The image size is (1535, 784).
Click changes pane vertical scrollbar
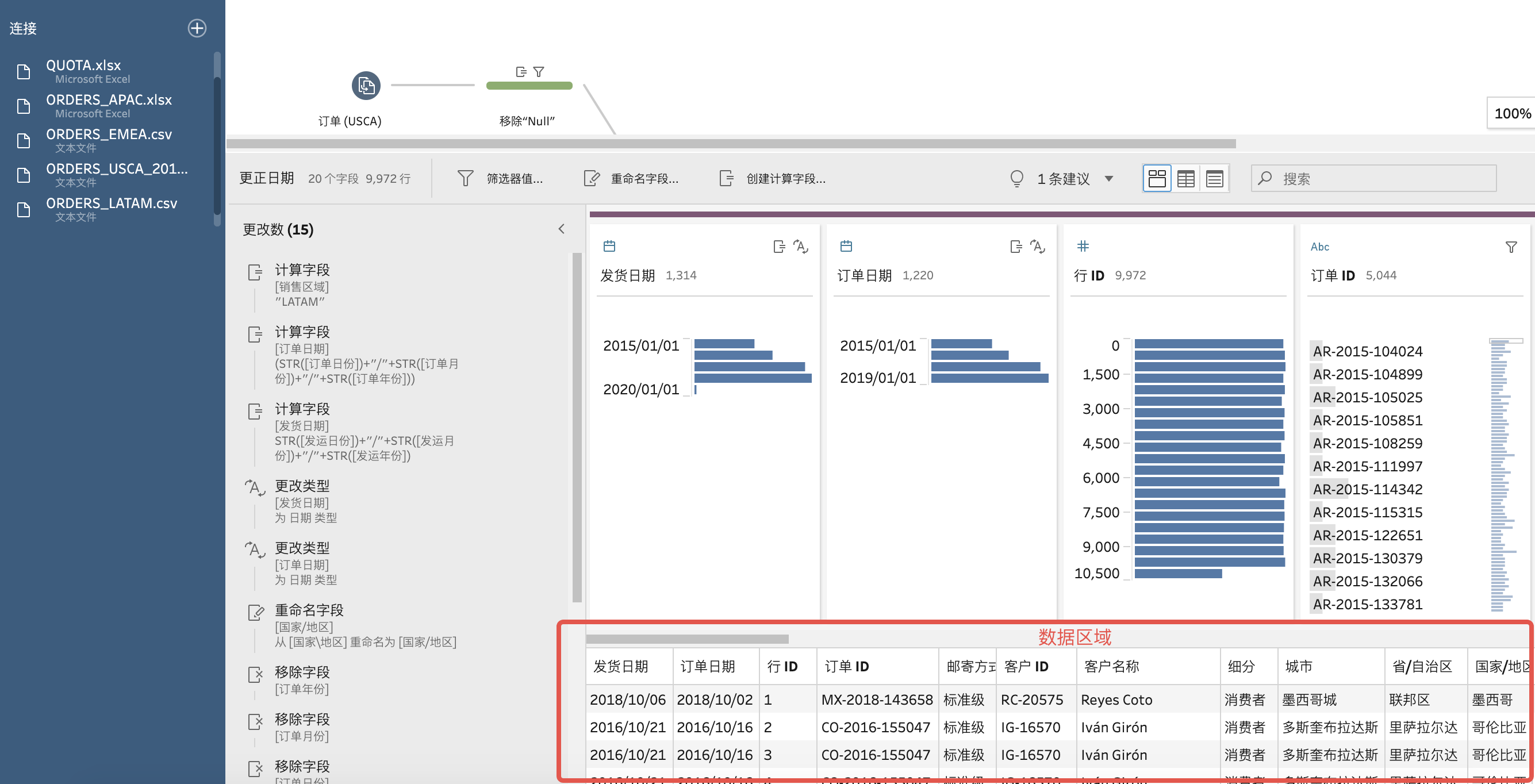click(577, 427)
